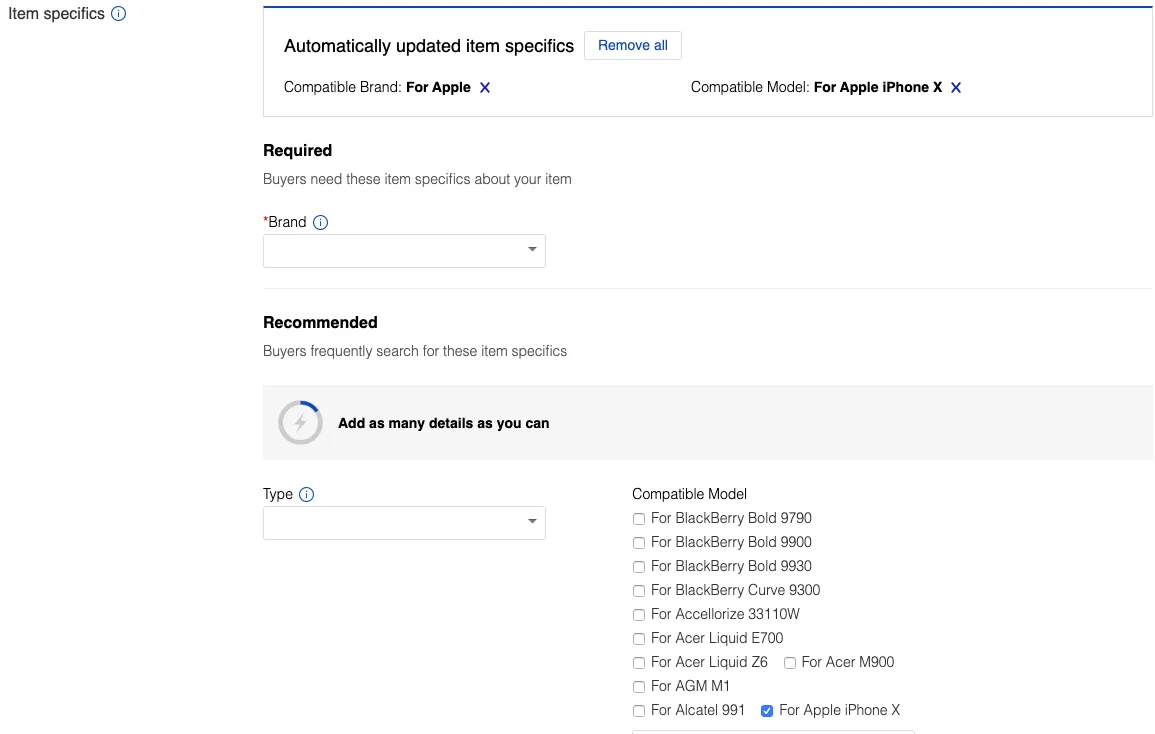Tick the For Acer M900 checkbox

(790, 663)
